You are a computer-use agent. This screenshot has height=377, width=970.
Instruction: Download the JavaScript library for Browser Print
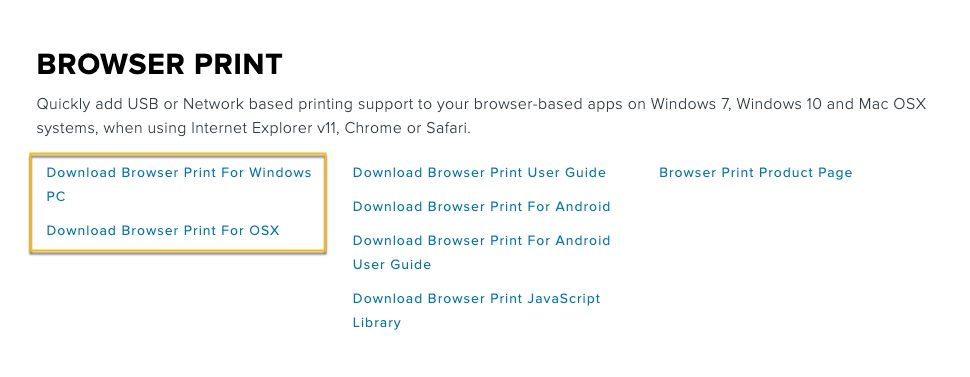(476, 310)
